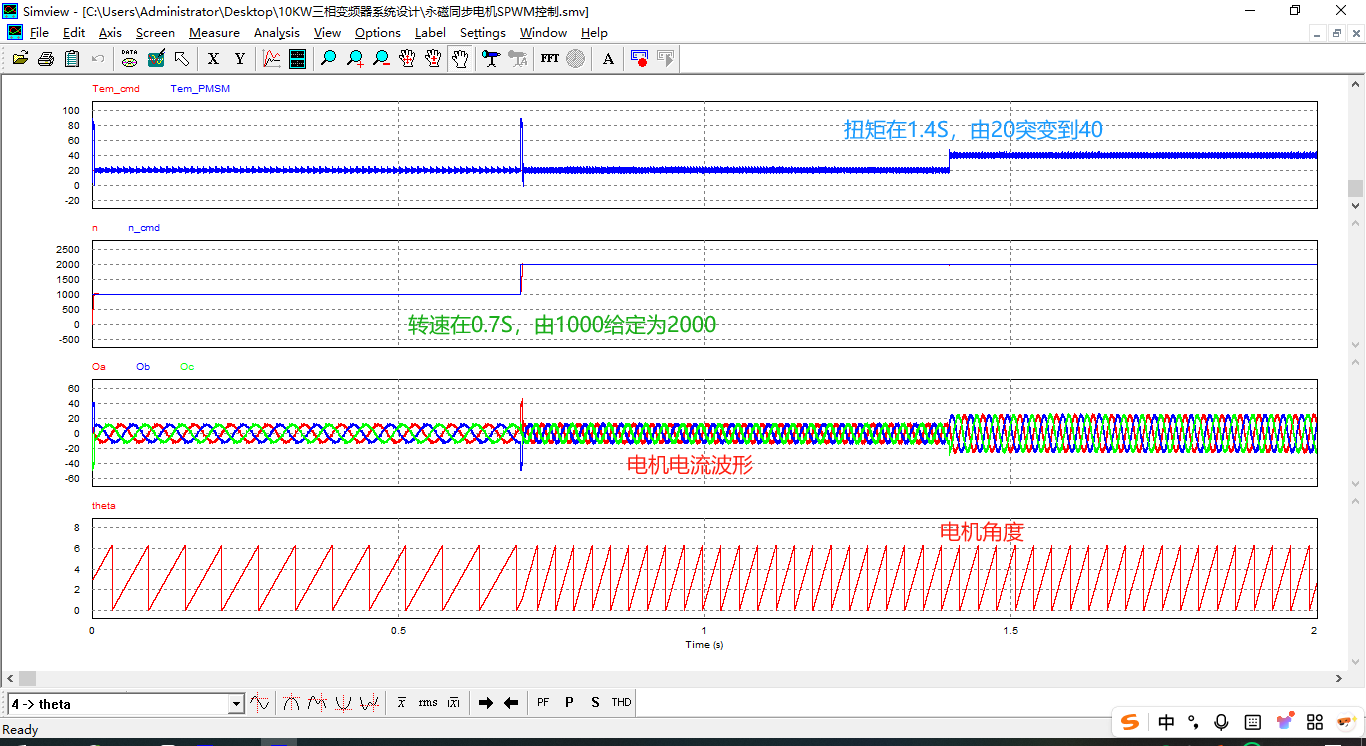Click the rms calculation button
The image size is (1366, 746).
(x=428, y=703)
